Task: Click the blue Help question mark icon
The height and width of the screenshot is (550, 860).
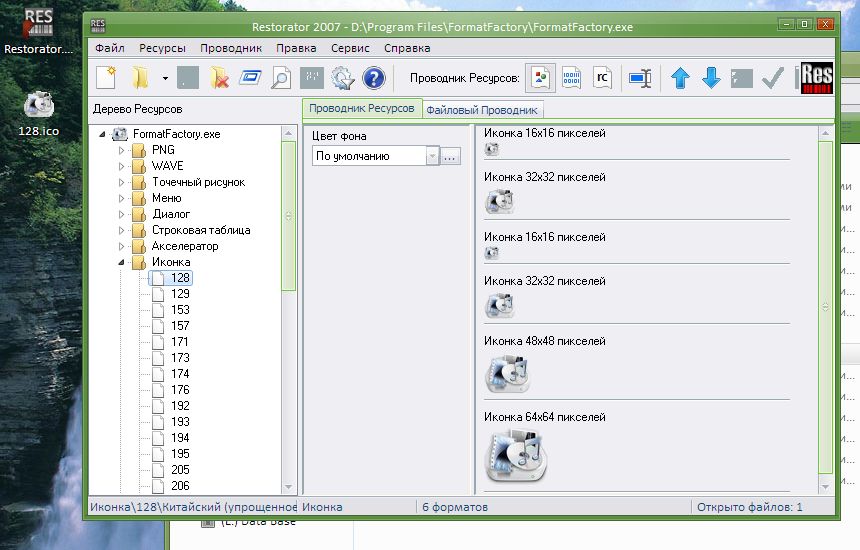Action: [373, 78]
